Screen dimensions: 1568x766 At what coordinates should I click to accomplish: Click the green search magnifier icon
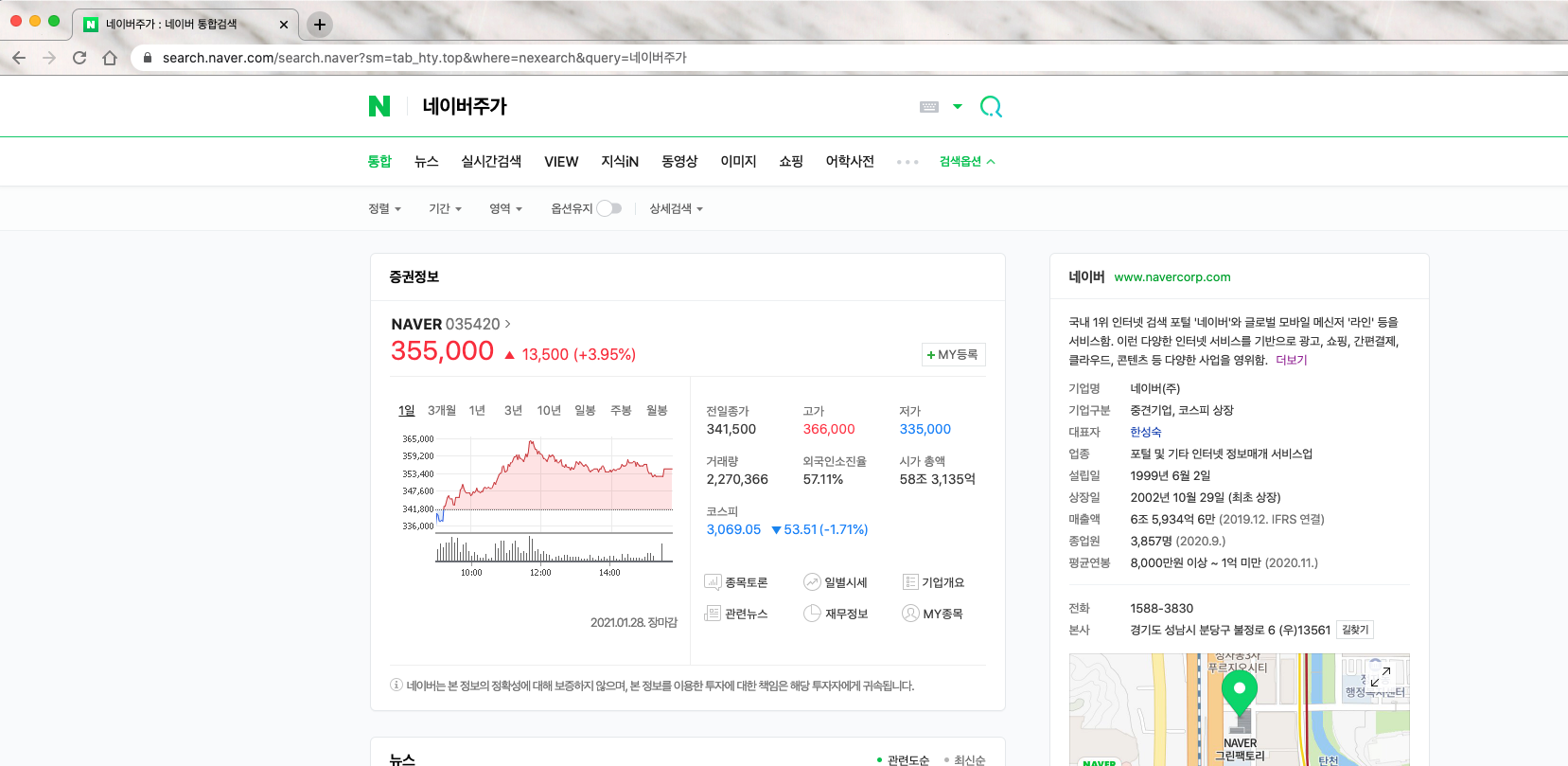point(991,107)
